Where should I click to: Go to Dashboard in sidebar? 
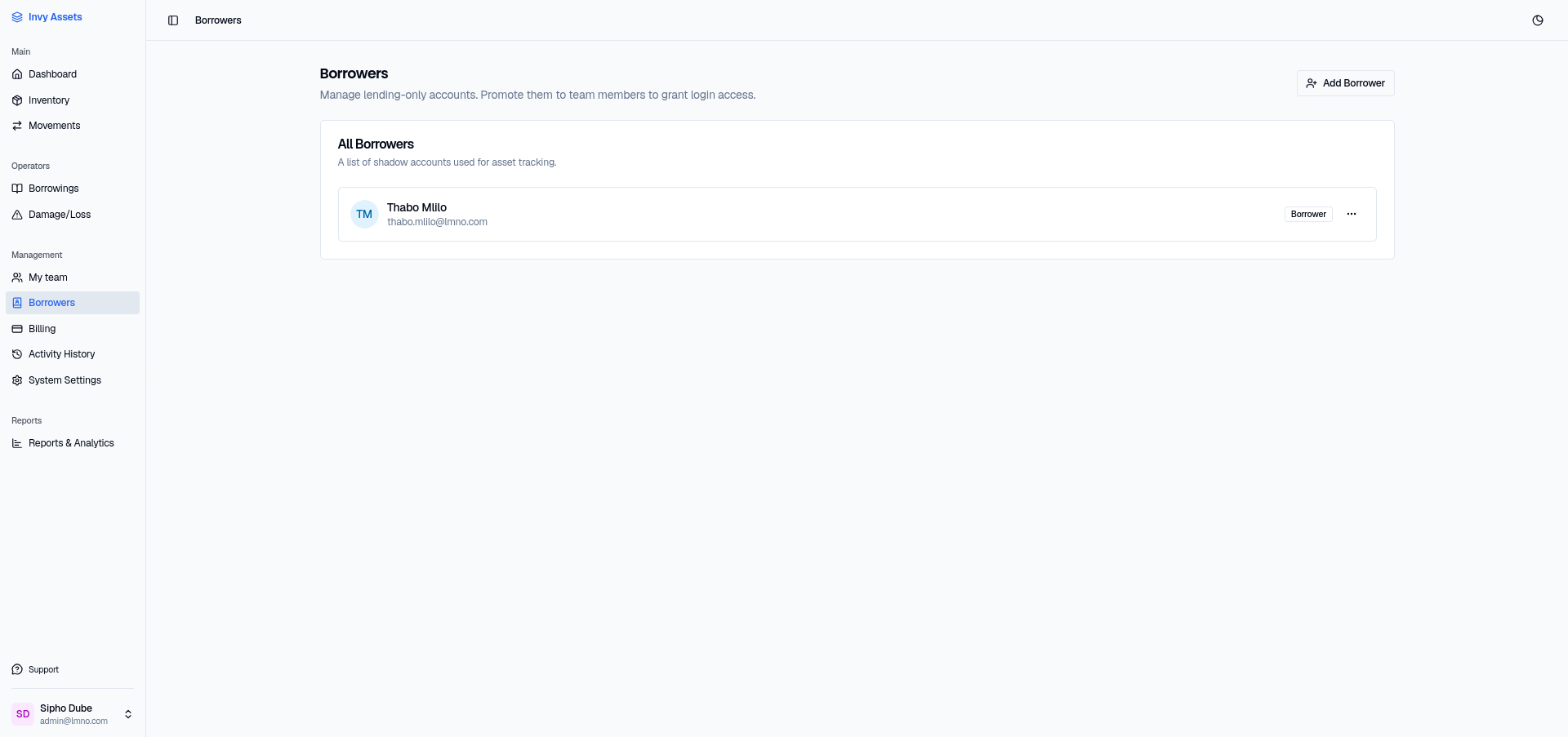point(73,74)
